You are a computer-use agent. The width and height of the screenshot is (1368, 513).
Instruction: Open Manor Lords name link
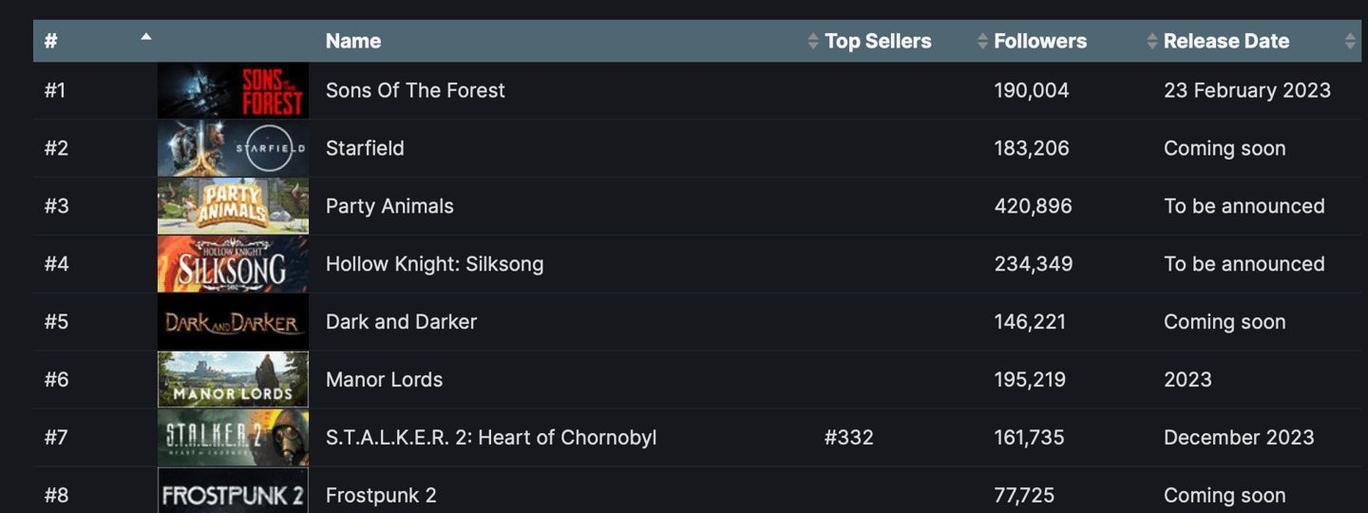coord(384,380)
